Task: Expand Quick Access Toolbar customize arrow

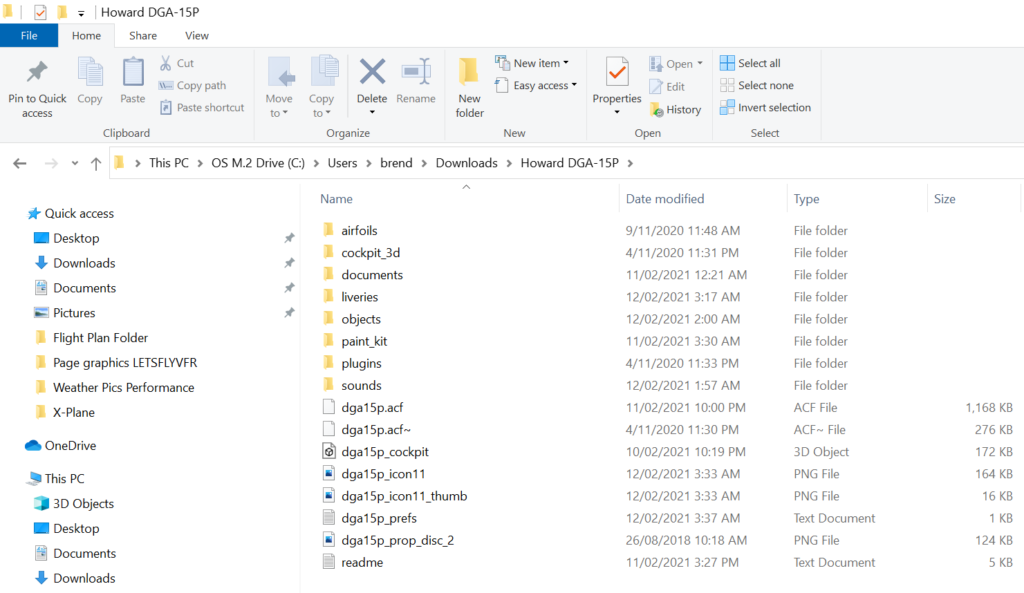Action: [81, 12]
